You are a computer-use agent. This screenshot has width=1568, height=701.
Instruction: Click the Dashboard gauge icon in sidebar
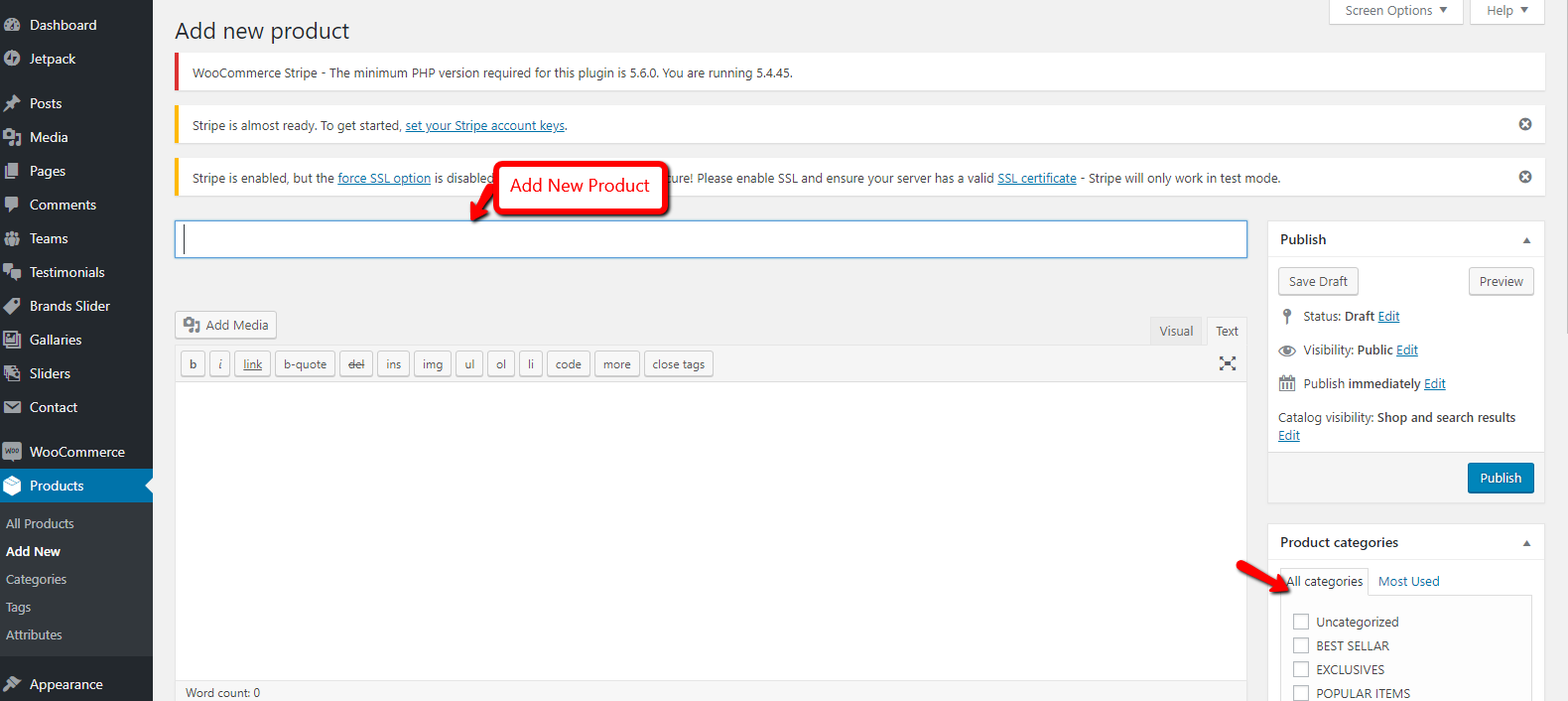click(x=12, y=25)
